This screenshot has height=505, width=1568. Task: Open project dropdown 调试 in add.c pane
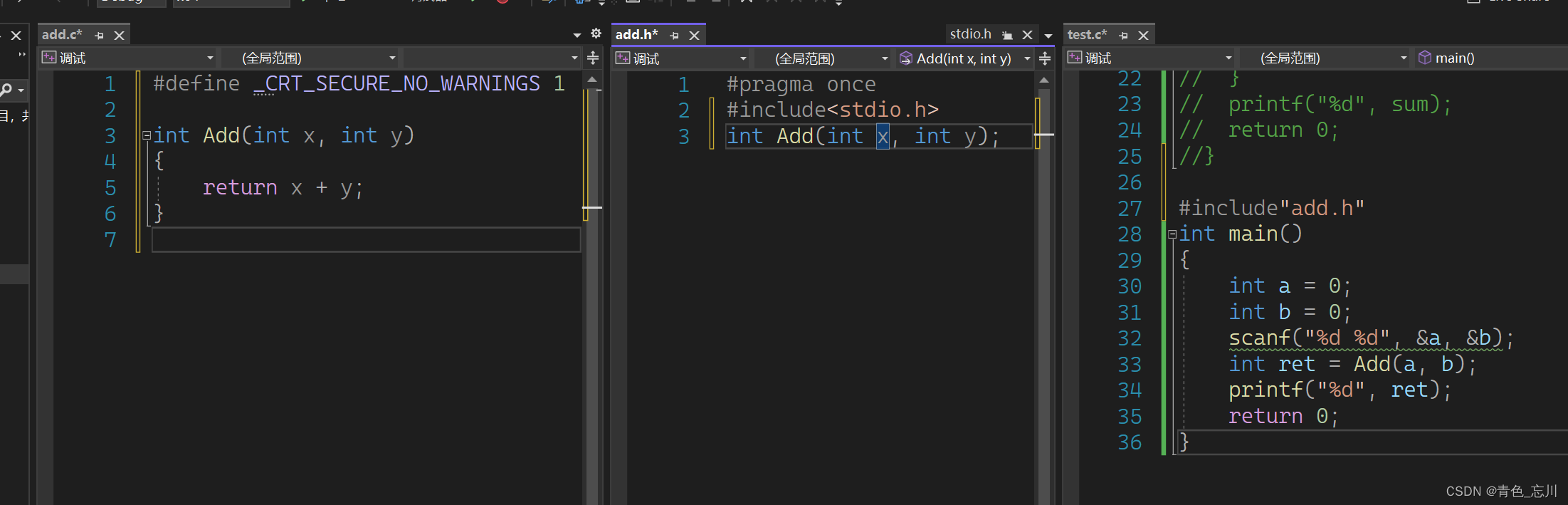pos(128,58)
